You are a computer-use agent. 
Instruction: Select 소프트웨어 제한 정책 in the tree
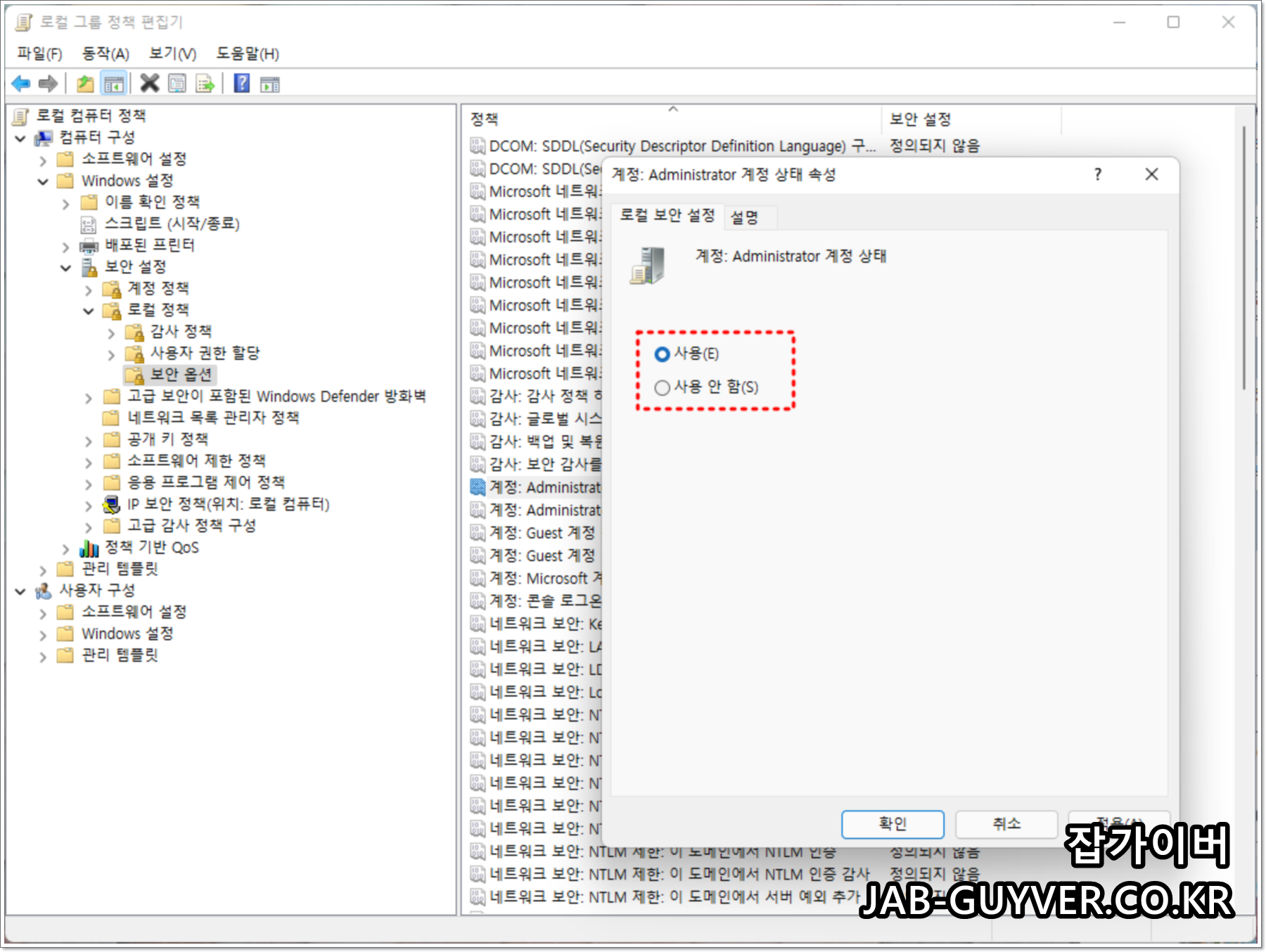coord(196,461)
